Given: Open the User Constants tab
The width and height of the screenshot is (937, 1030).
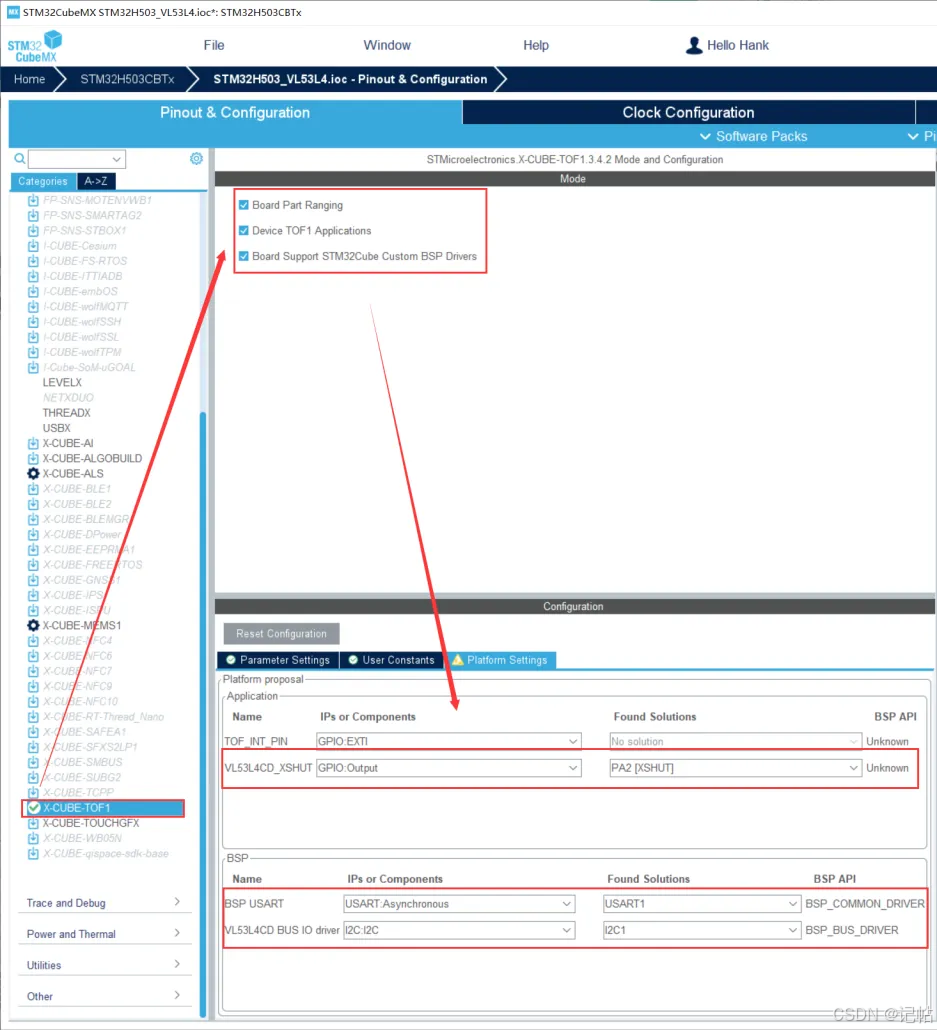Looking at the screenshot, I should coord(392,660).
